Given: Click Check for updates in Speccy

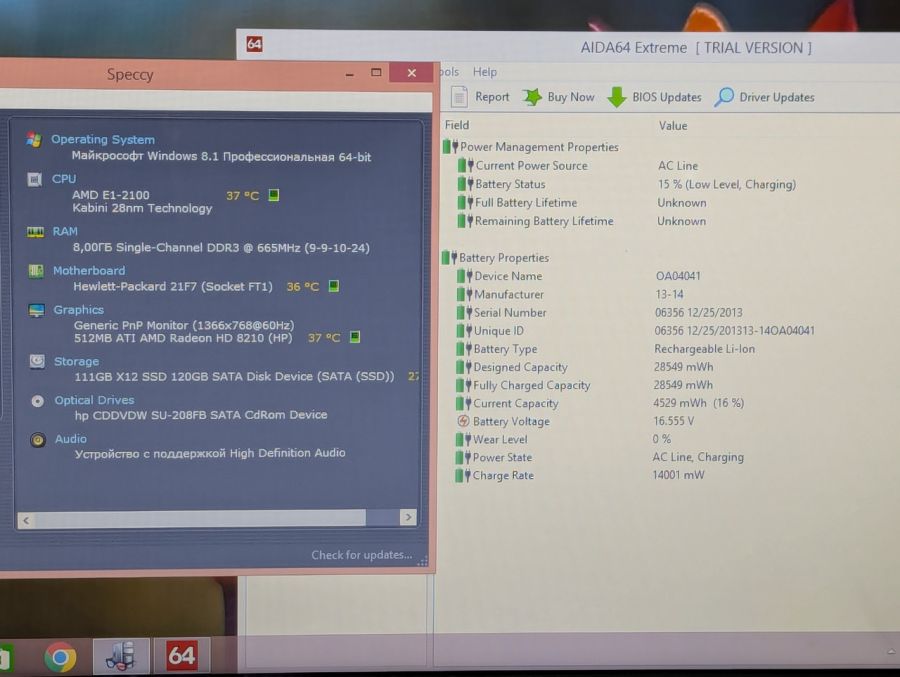Looking at the screenshot, I should tap(362, 555).
